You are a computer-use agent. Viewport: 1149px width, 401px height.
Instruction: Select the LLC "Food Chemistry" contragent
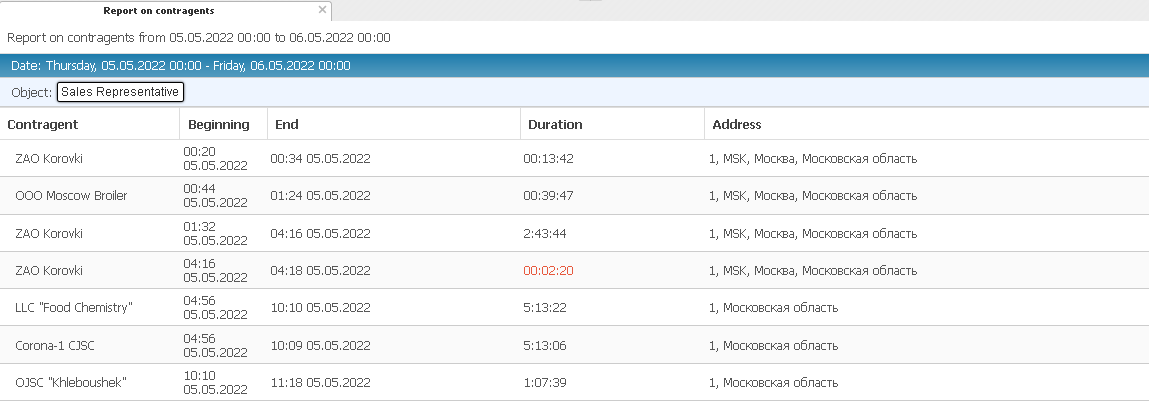(x=74, y=308)
